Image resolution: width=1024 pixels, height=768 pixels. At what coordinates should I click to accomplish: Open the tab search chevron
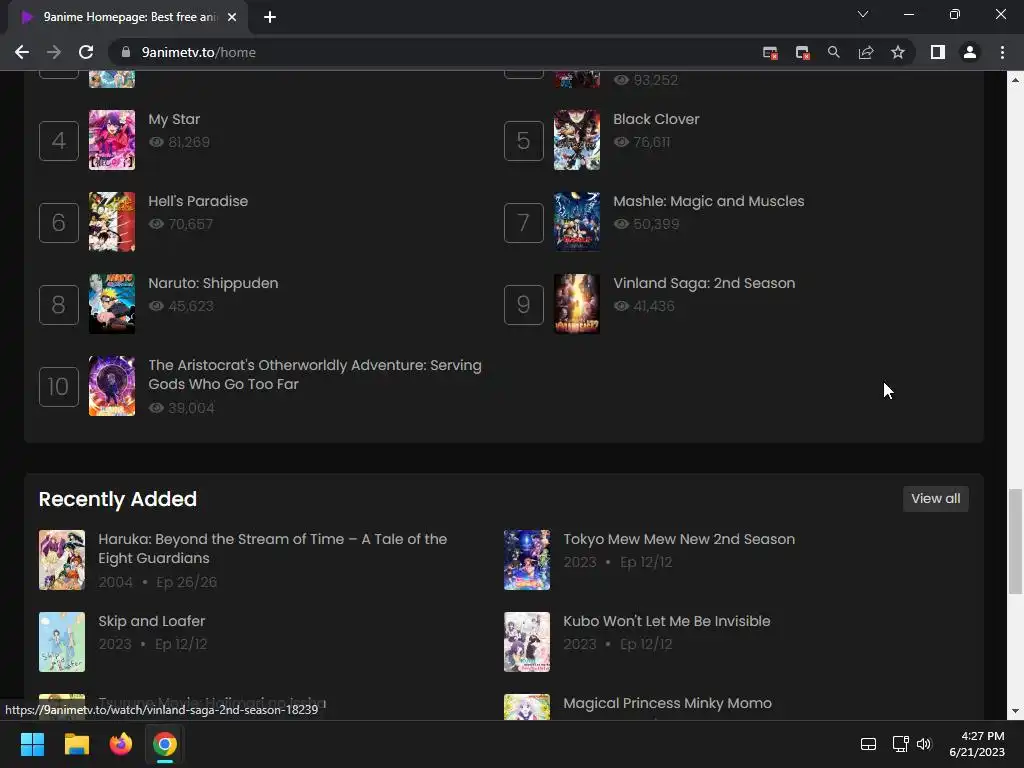pos(863,14)
